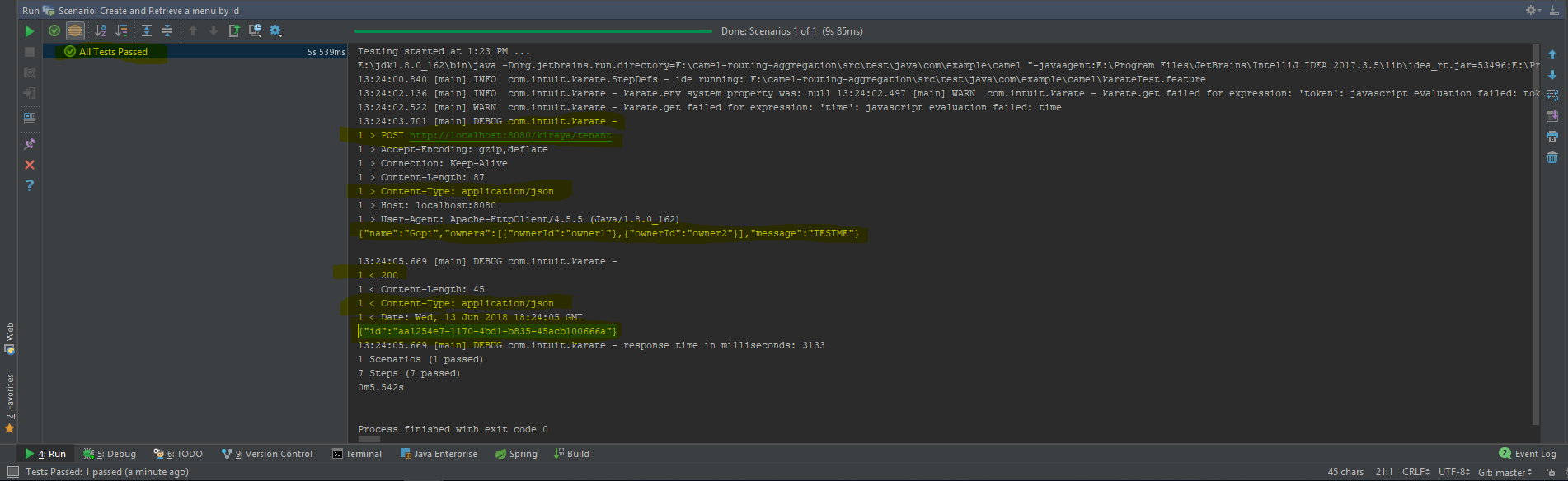Screen dimensions: 1568x481
Task: Sort test results alphabetically
Action: click(101, 30)
